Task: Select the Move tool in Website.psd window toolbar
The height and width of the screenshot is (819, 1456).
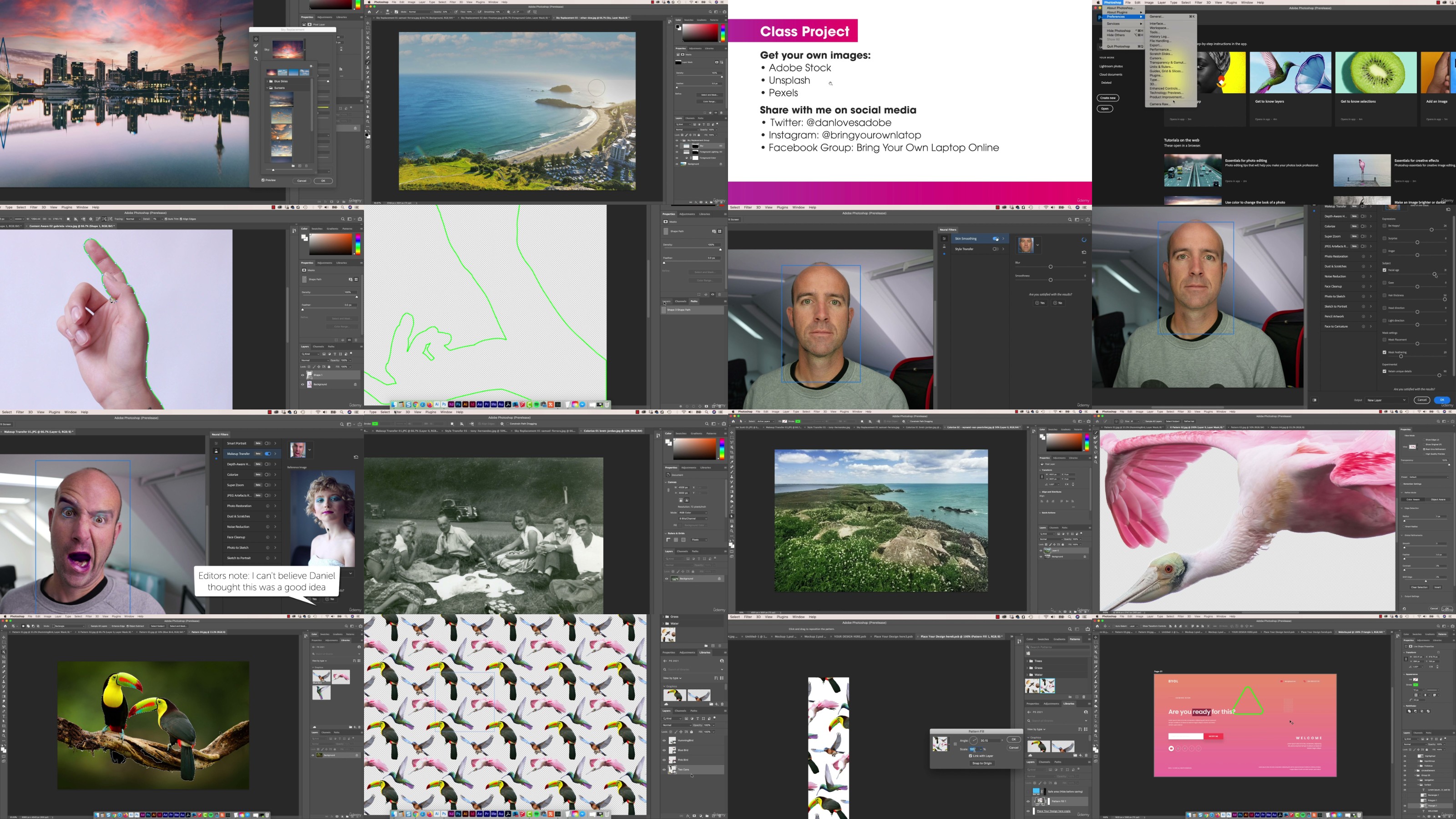Action: point(1096,637)
